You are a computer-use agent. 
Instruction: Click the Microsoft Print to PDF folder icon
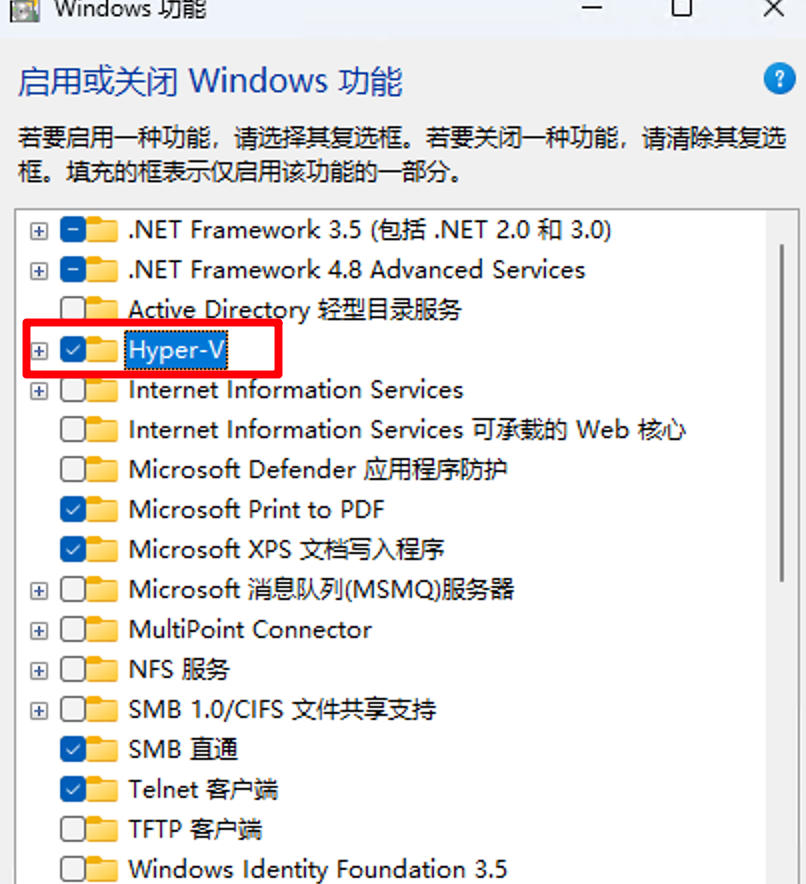click(x=102, y=510)
